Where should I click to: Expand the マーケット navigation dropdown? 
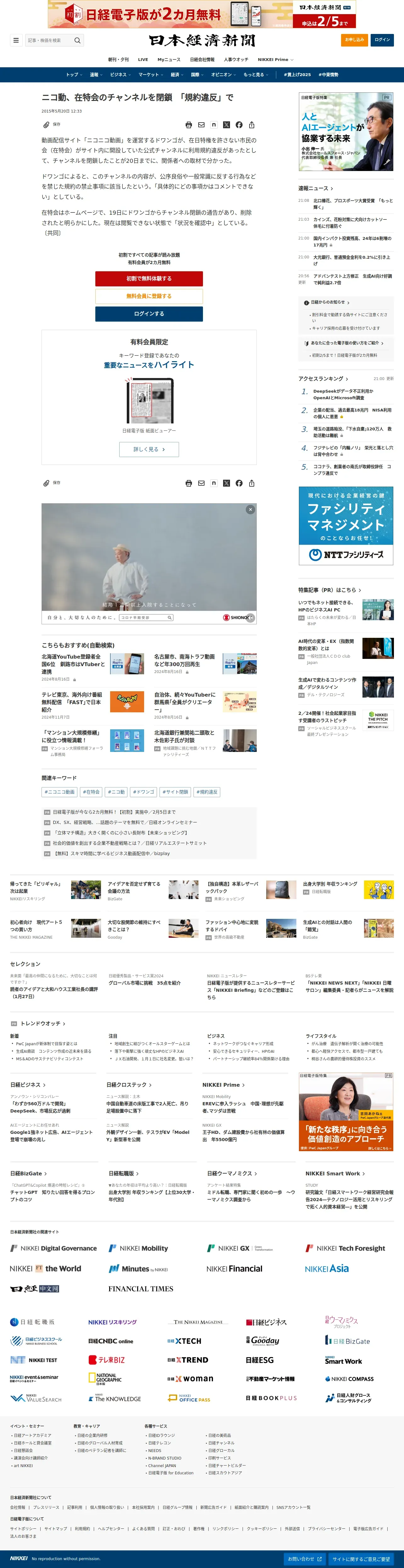tap(151, 75)
